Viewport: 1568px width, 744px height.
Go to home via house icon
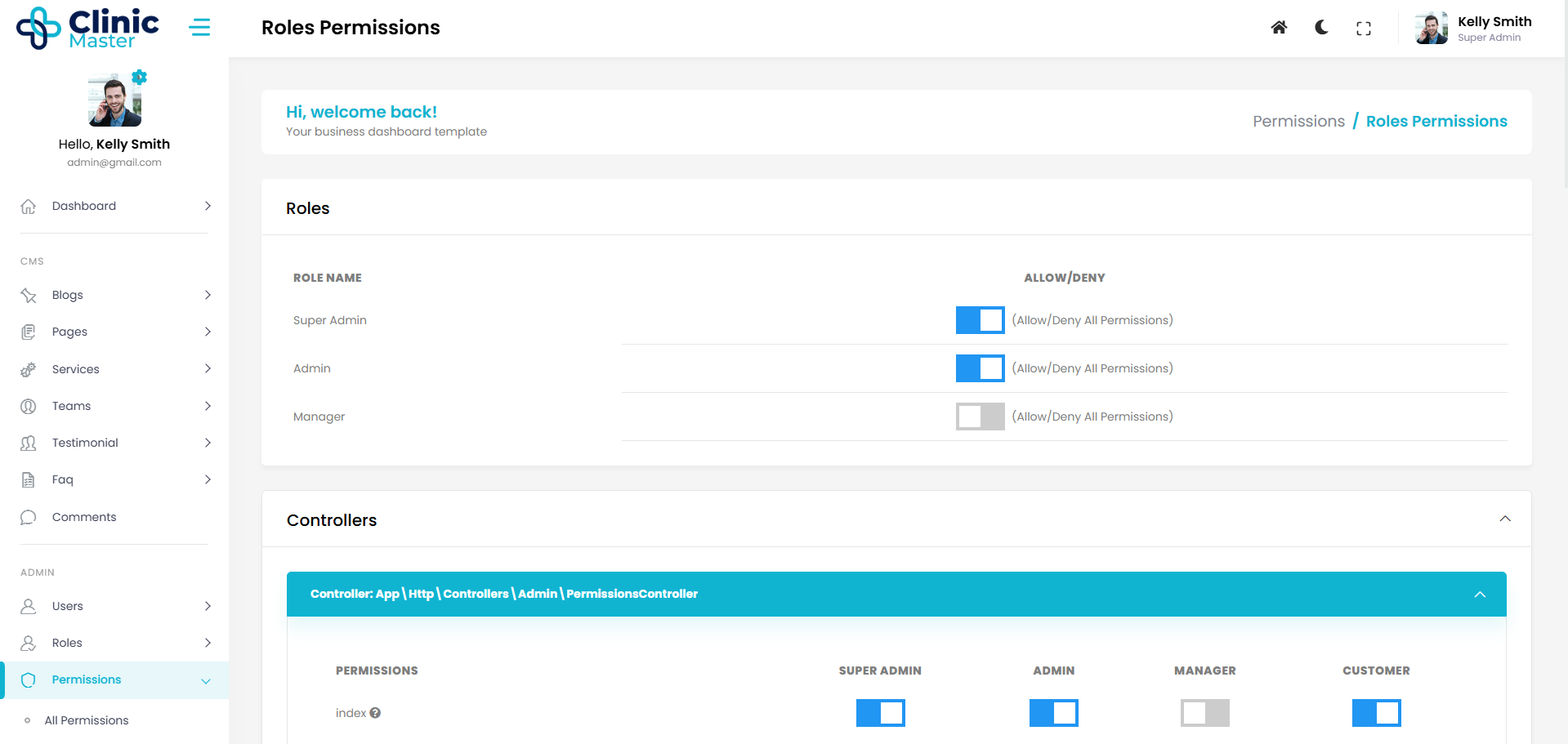tap(1279, 28)
